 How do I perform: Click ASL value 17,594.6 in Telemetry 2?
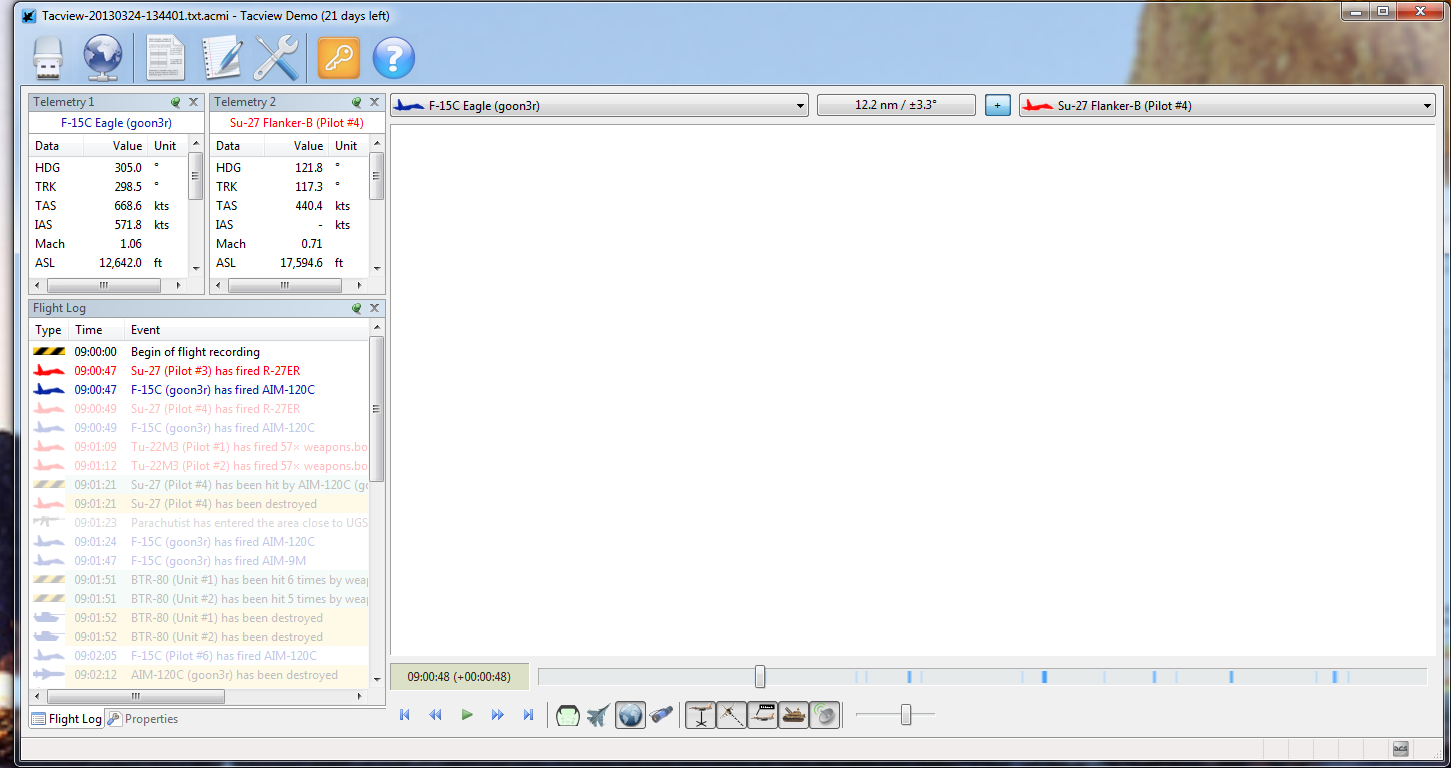299,263
